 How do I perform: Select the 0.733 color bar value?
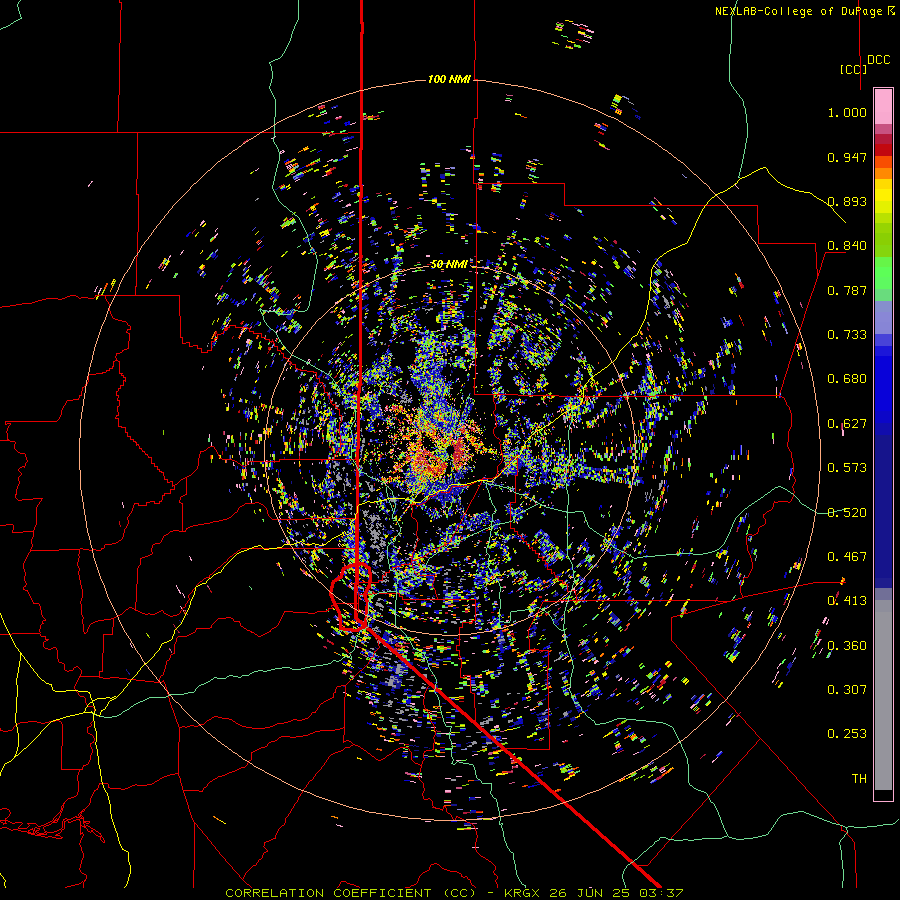pos(847,335)
